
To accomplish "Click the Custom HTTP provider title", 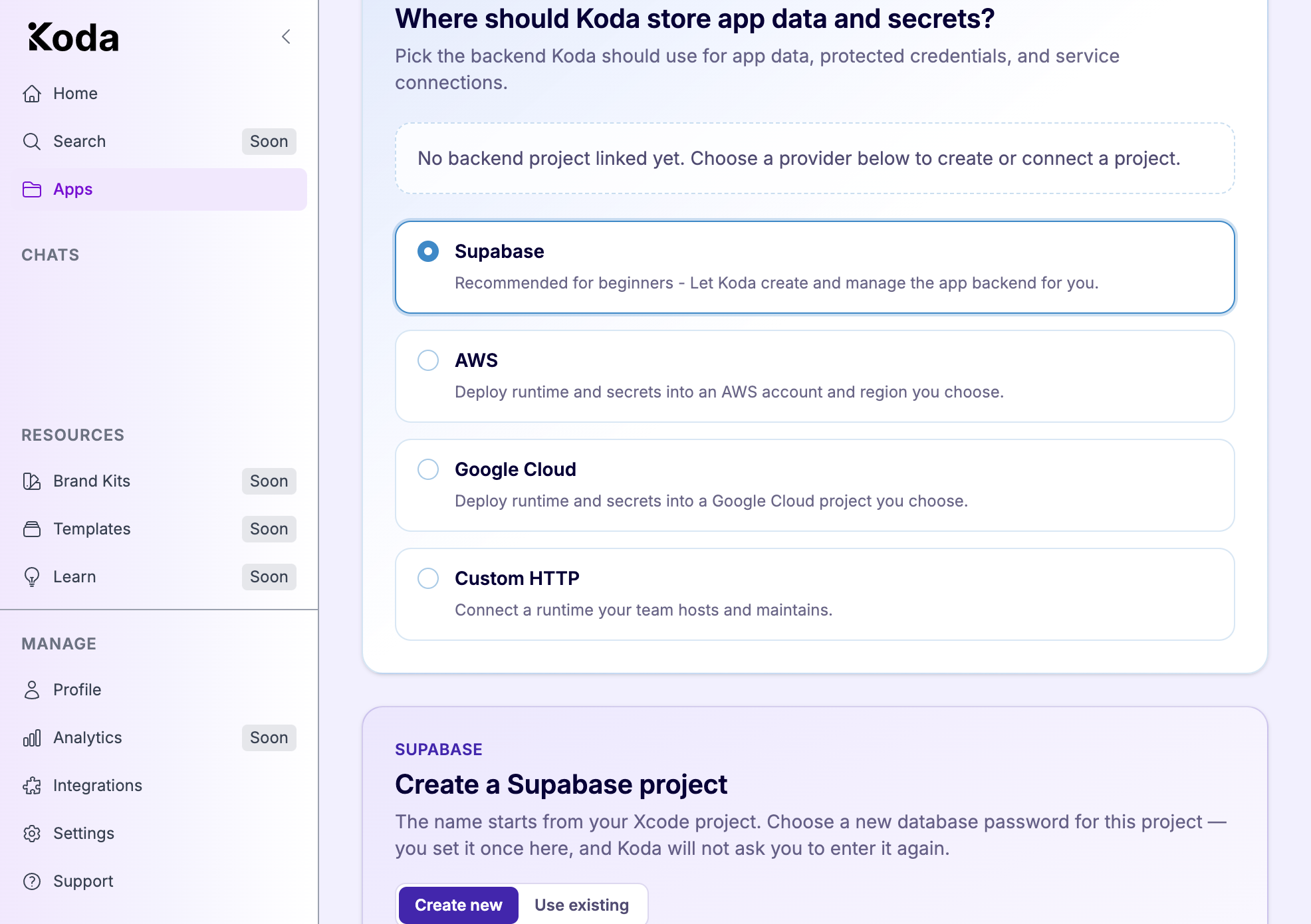I will pos(517,578).
